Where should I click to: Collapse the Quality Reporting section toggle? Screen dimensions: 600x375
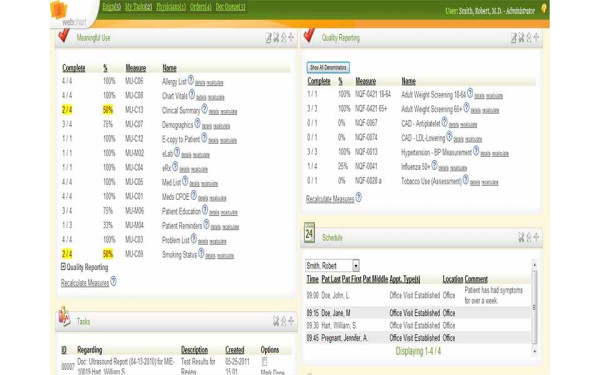tap(63, 267)
